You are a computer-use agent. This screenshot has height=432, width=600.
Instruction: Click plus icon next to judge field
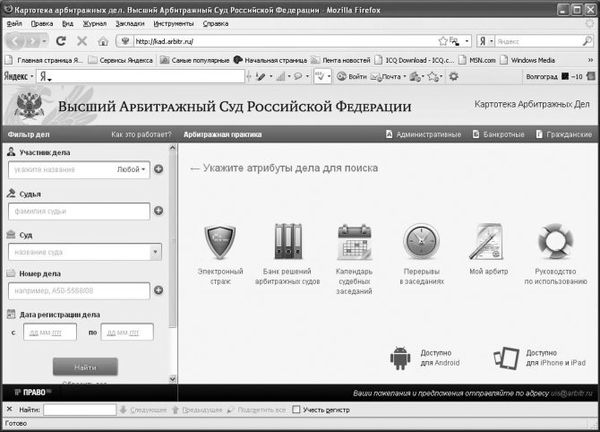pyautogui.click(x=158, y=210)
